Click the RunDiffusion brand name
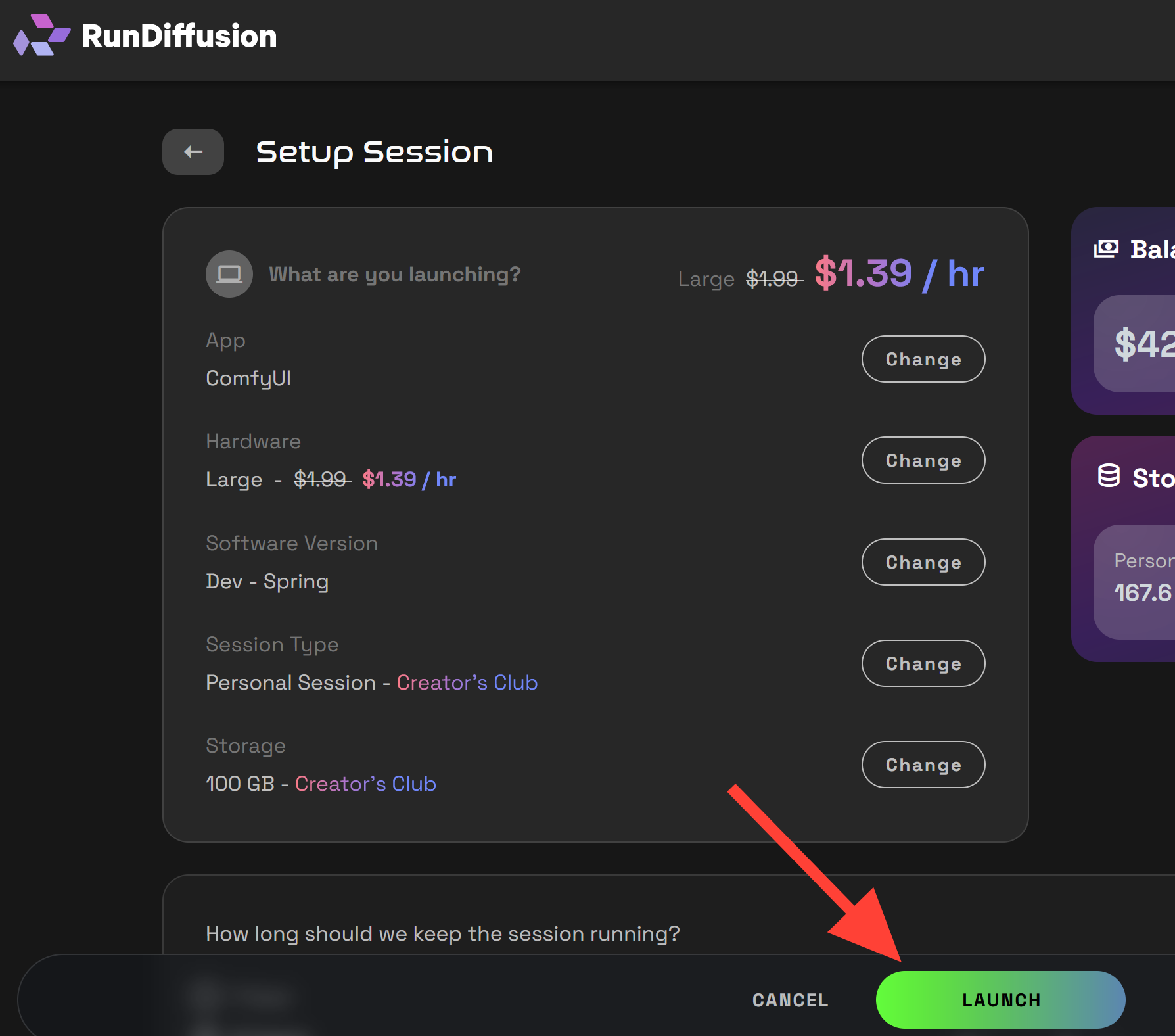1175x1036 pixels. (x=179, y=36)
